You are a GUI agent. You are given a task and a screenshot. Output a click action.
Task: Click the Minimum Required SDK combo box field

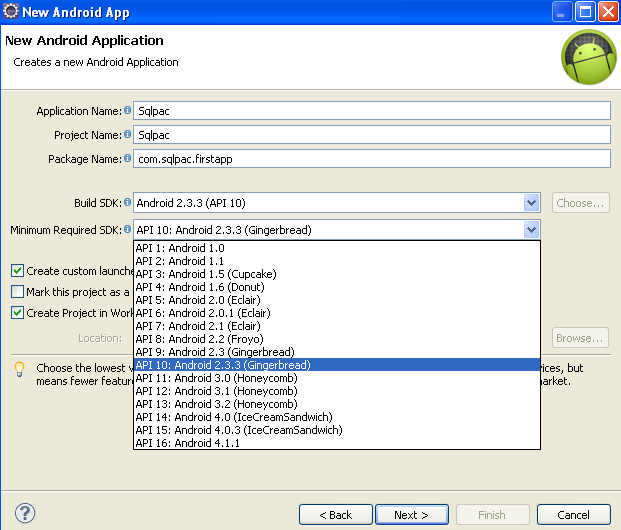pos(337,230)
